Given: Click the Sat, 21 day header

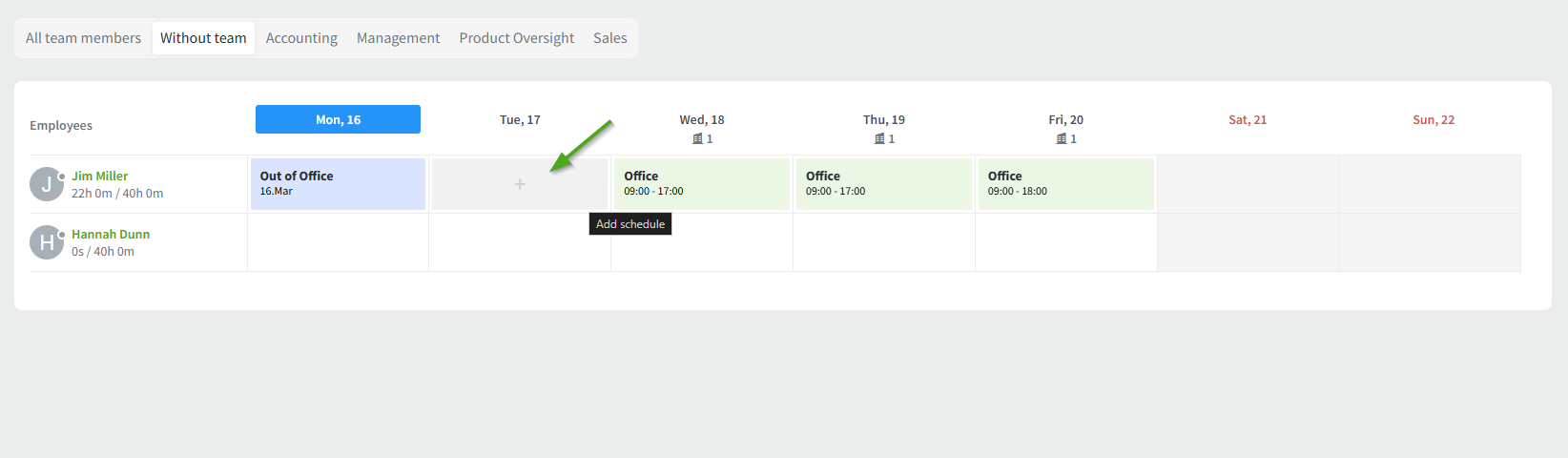Looking at the screenshot, I should [x=1248, y=120].
